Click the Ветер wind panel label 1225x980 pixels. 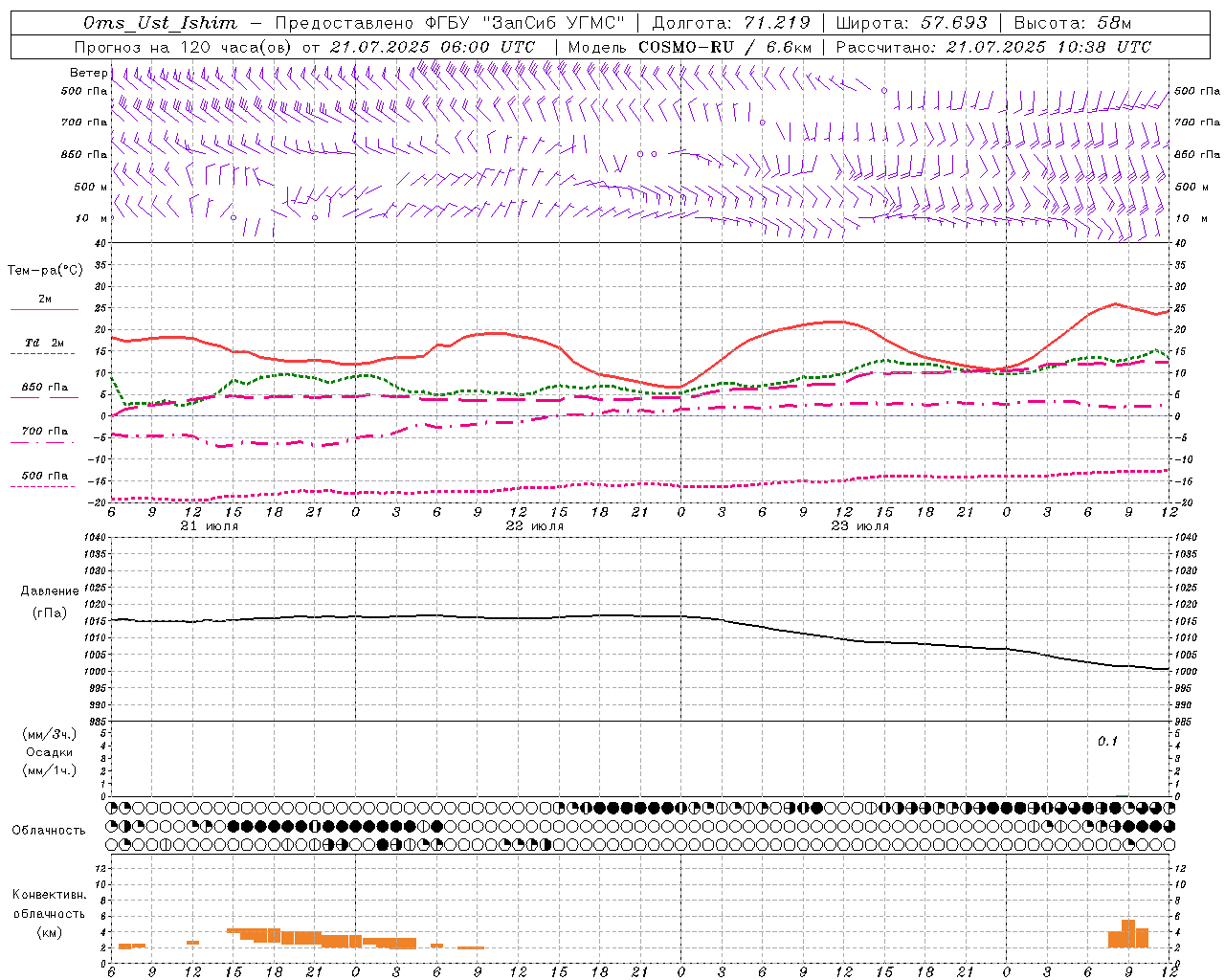(88, 73)
